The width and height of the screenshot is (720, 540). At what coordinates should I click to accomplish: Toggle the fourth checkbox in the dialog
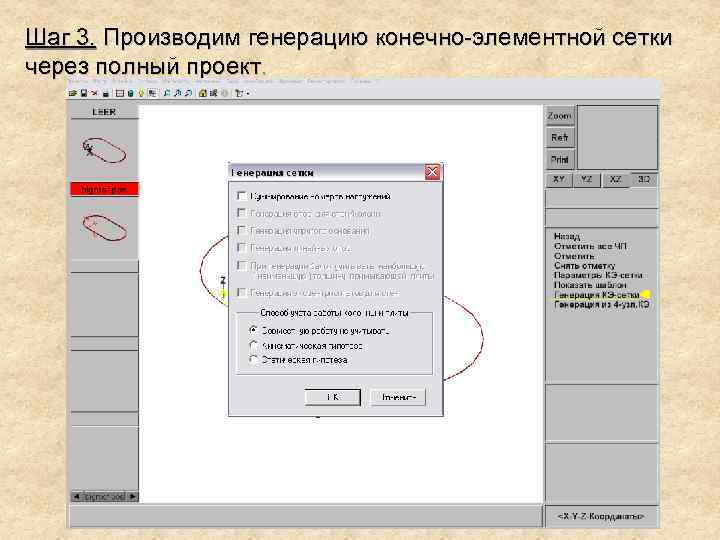pyautogui.click(x=242, y=248)
